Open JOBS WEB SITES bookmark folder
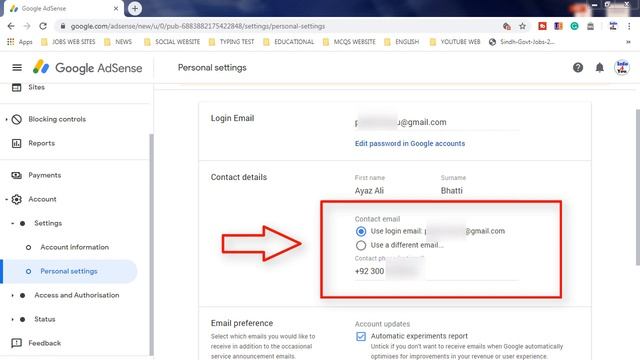 [68, 42]
